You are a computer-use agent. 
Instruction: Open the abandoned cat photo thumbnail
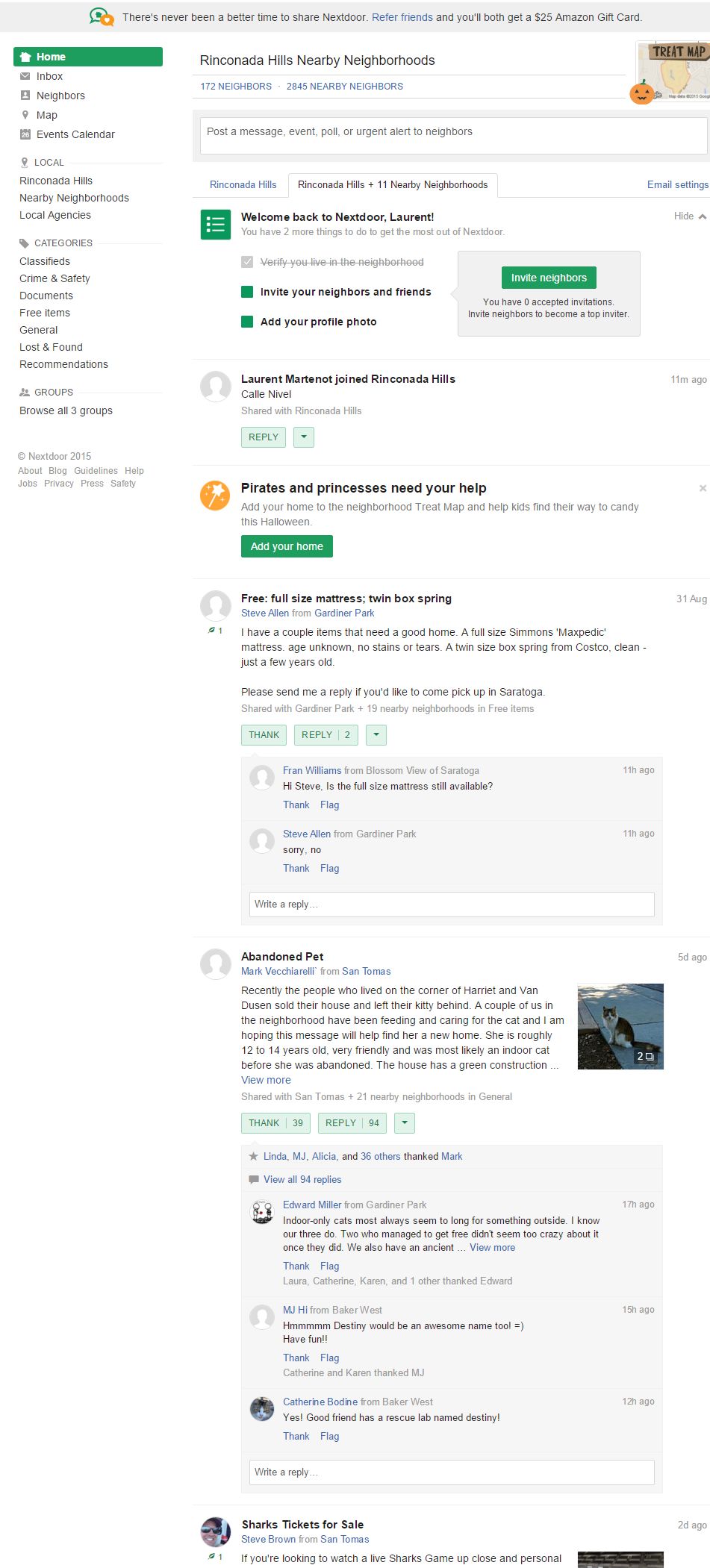click(x=620, y=1026)
